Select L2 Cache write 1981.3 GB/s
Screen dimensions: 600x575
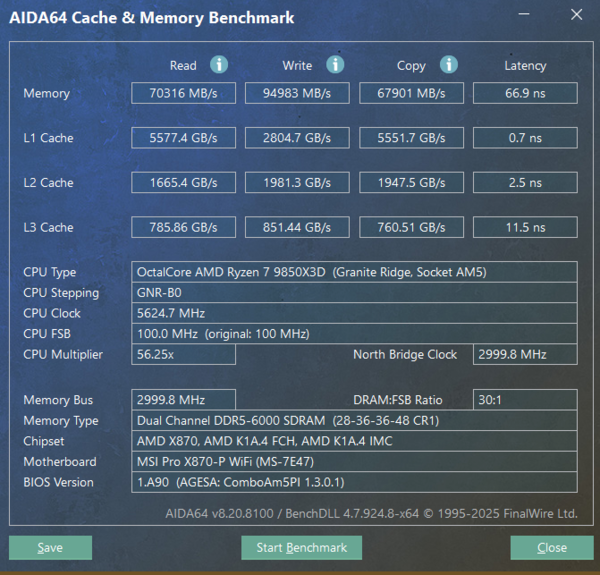tap(297, 182)
